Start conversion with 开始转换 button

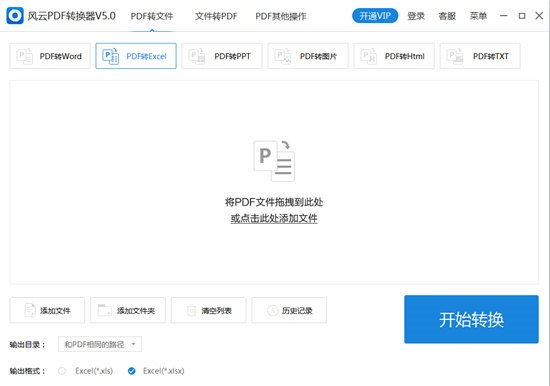click(x=471, y=319)
